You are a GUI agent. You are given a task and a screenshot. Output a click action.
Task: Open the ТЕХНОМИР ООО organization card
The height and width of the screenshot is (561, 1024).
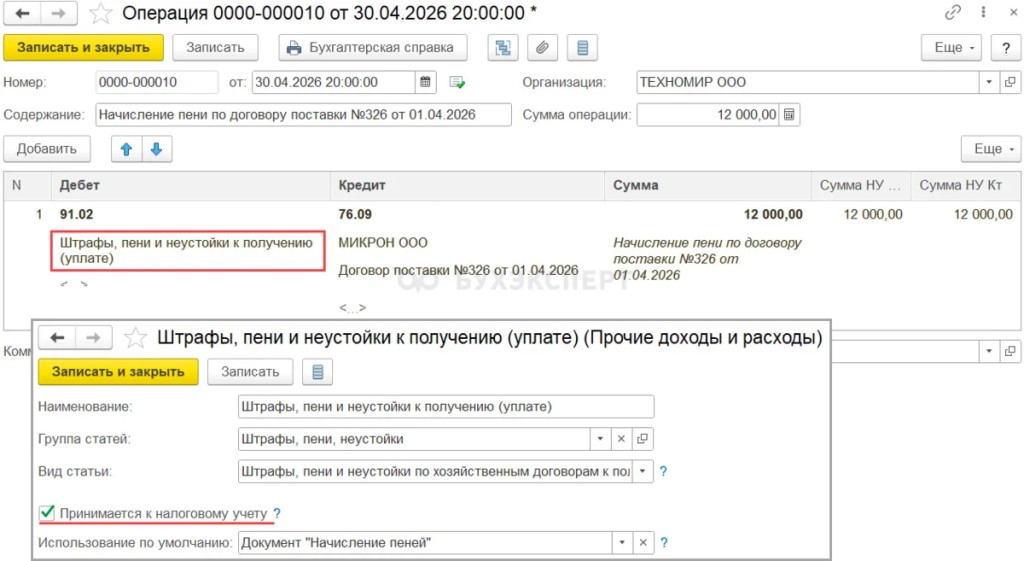pyautogui.click(x=1010, y=82)
